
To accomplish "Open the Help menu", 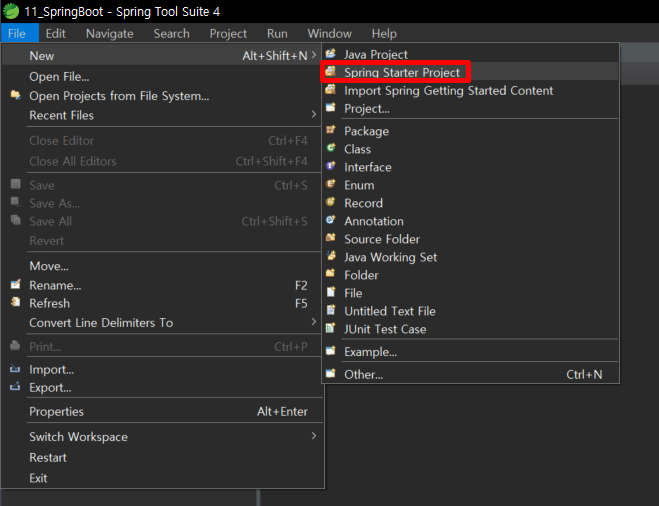I will pos(384,33).
